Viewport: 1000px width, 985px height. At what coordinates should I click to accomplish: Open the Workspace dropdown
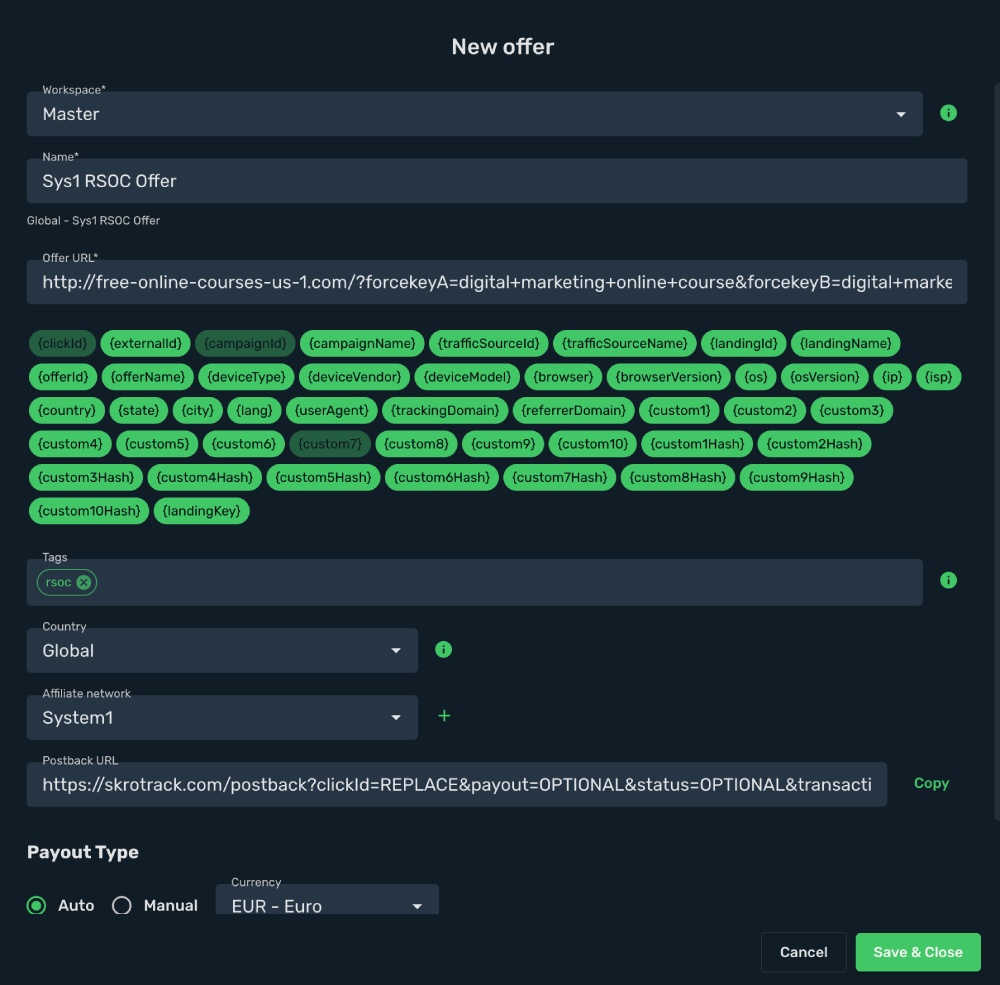pyautogui.click(x=474, y=114)
